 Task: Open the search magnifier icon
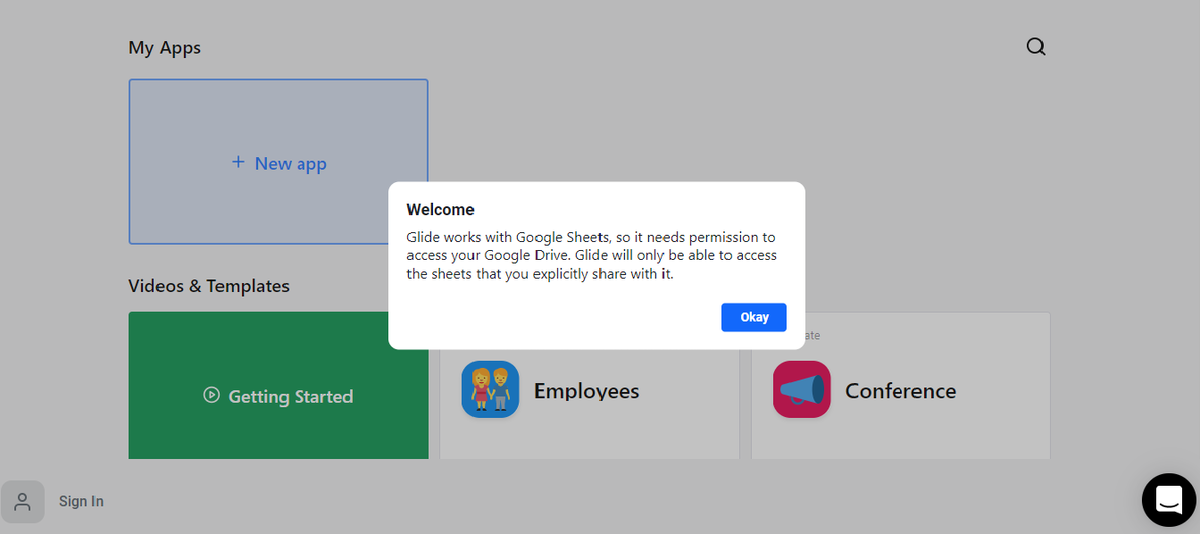[1036, 47]
